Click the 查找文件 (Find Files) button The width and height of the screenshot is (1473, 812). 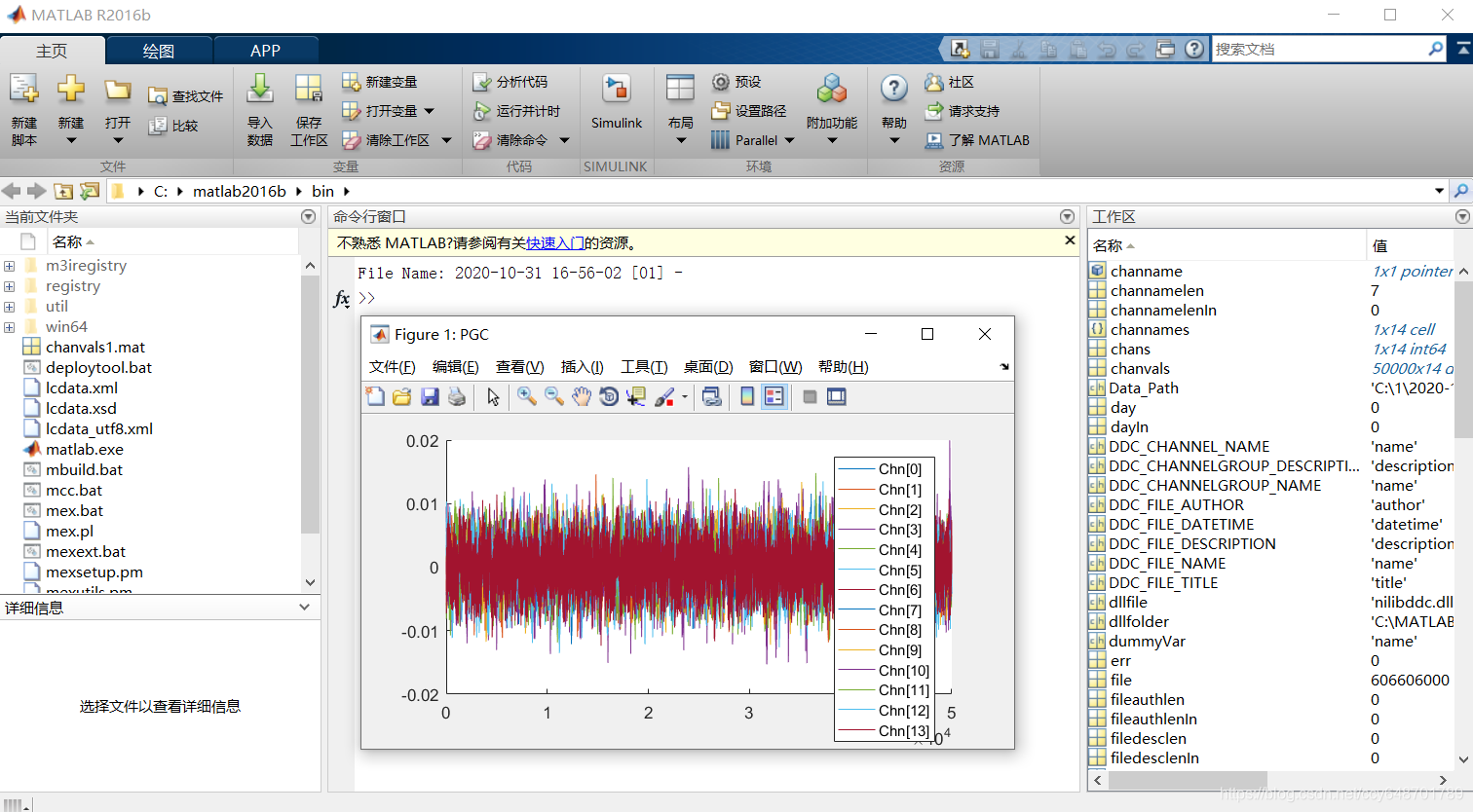[x=185, y=95]
